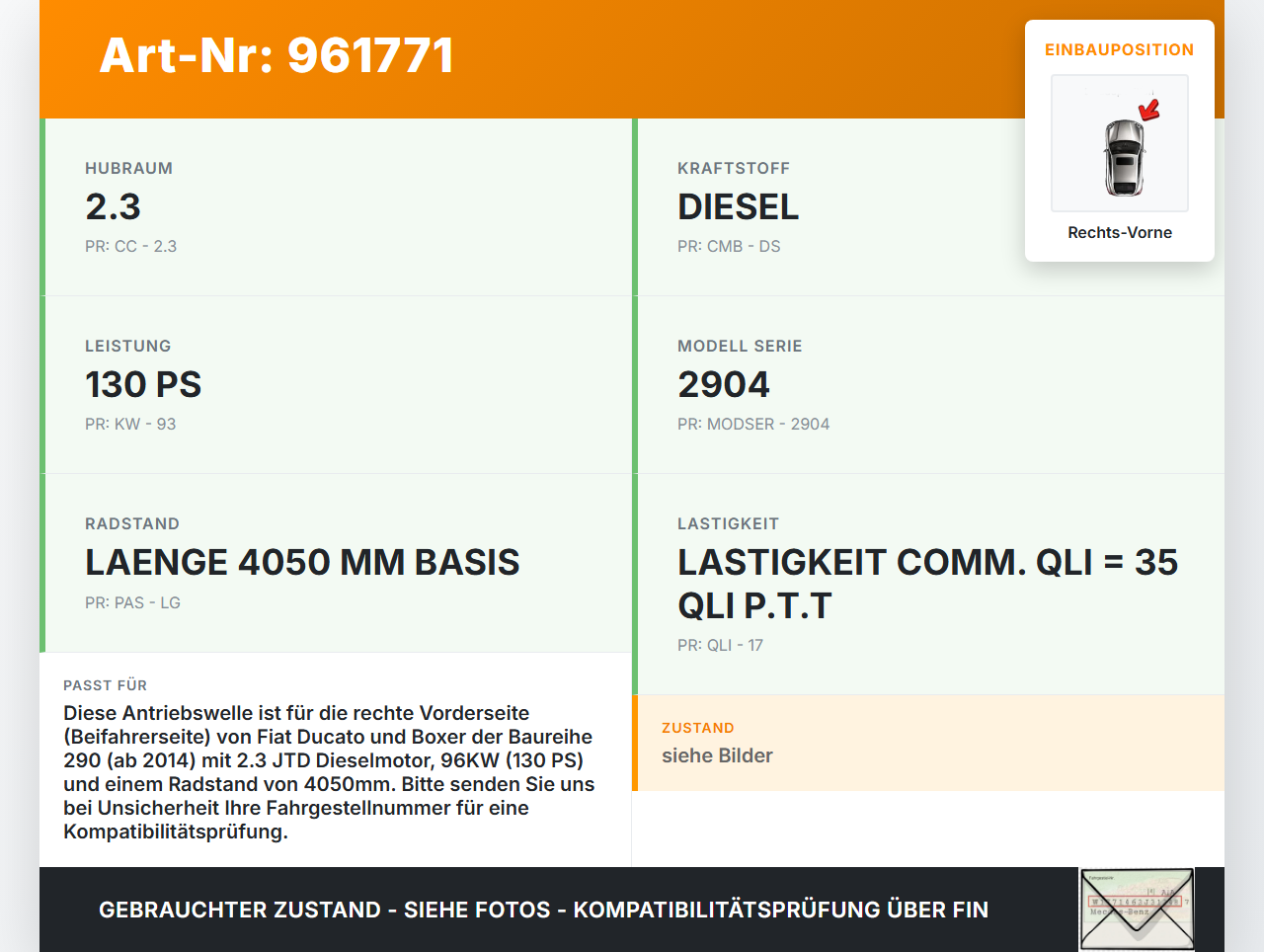1264x952 pixels.
Task: Select LAENGE 4050 MM BASIS text
Action: (302, 562)
